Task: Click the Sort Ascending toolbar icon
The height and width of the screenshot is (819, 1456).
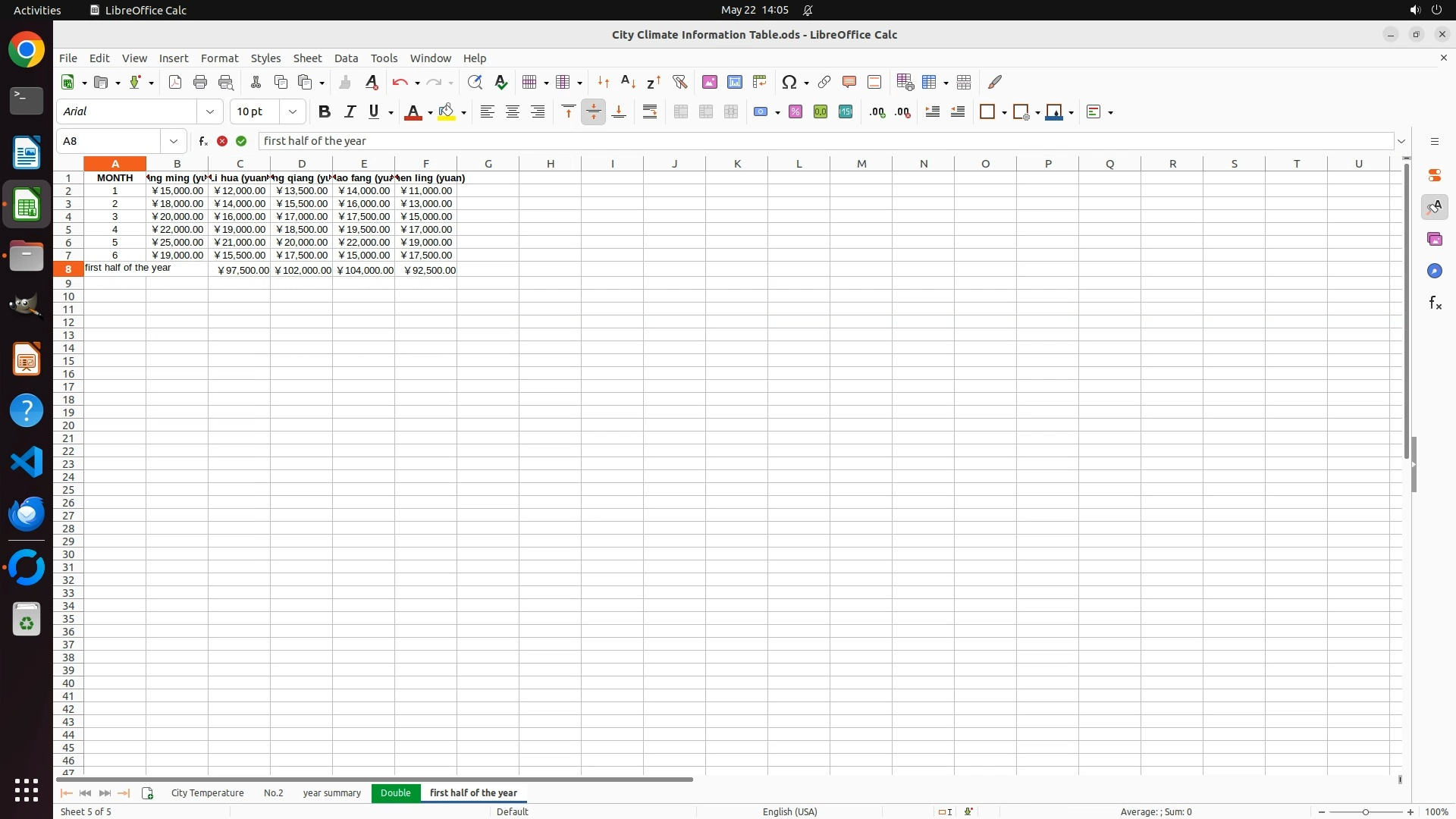Action: (628, 82)
